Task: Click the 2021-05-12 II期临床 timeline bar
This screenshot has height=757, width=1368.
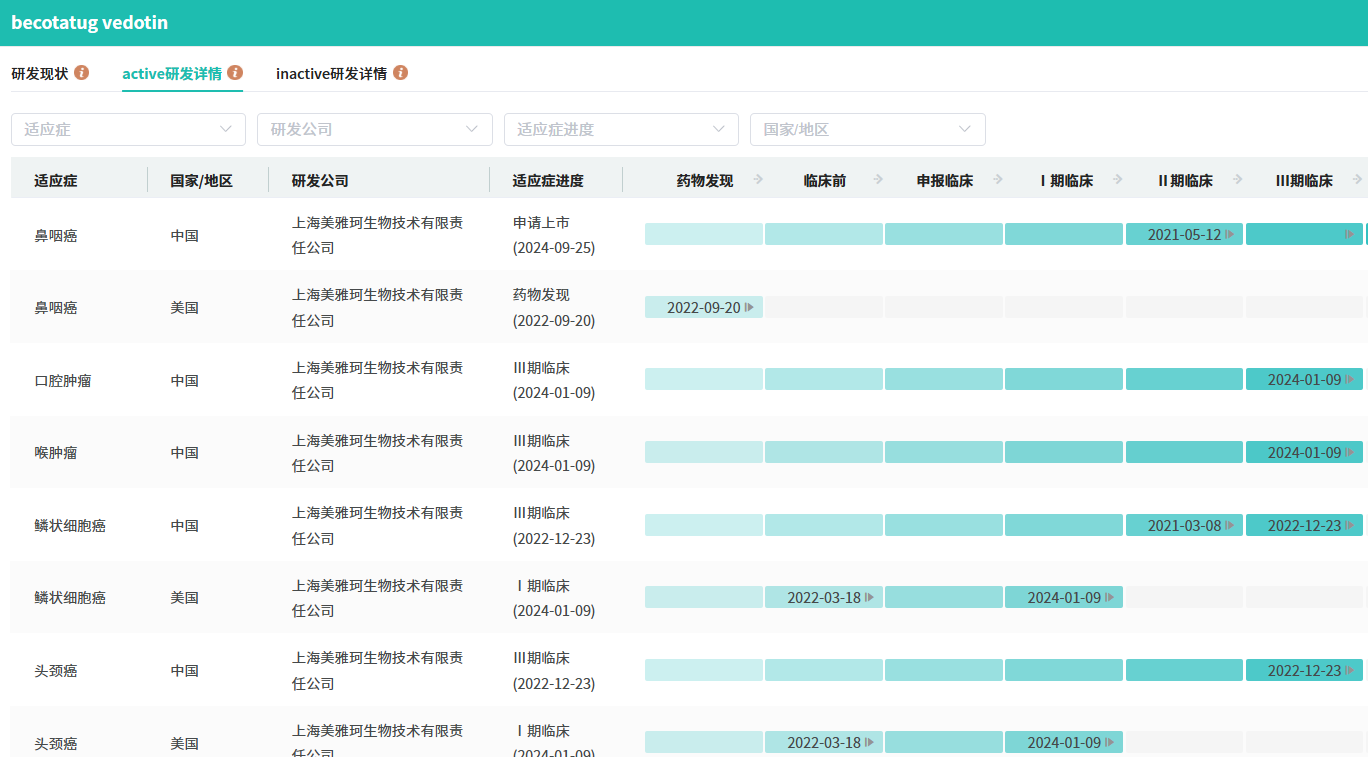Action: pos(1184,234)
